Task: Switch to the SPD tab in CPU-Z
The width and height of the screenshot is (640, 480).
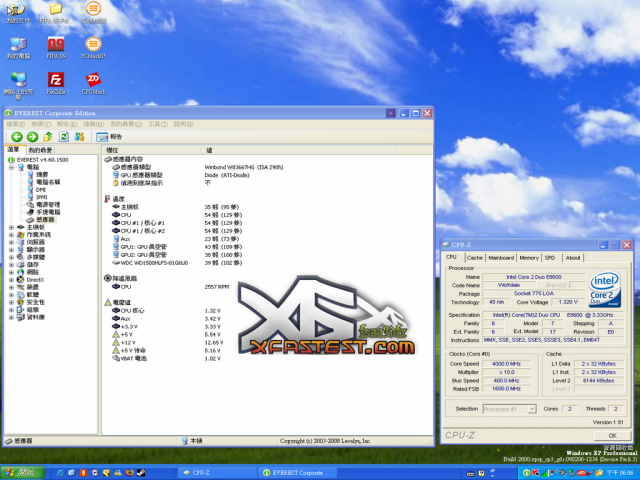Action: coord(550,258)
